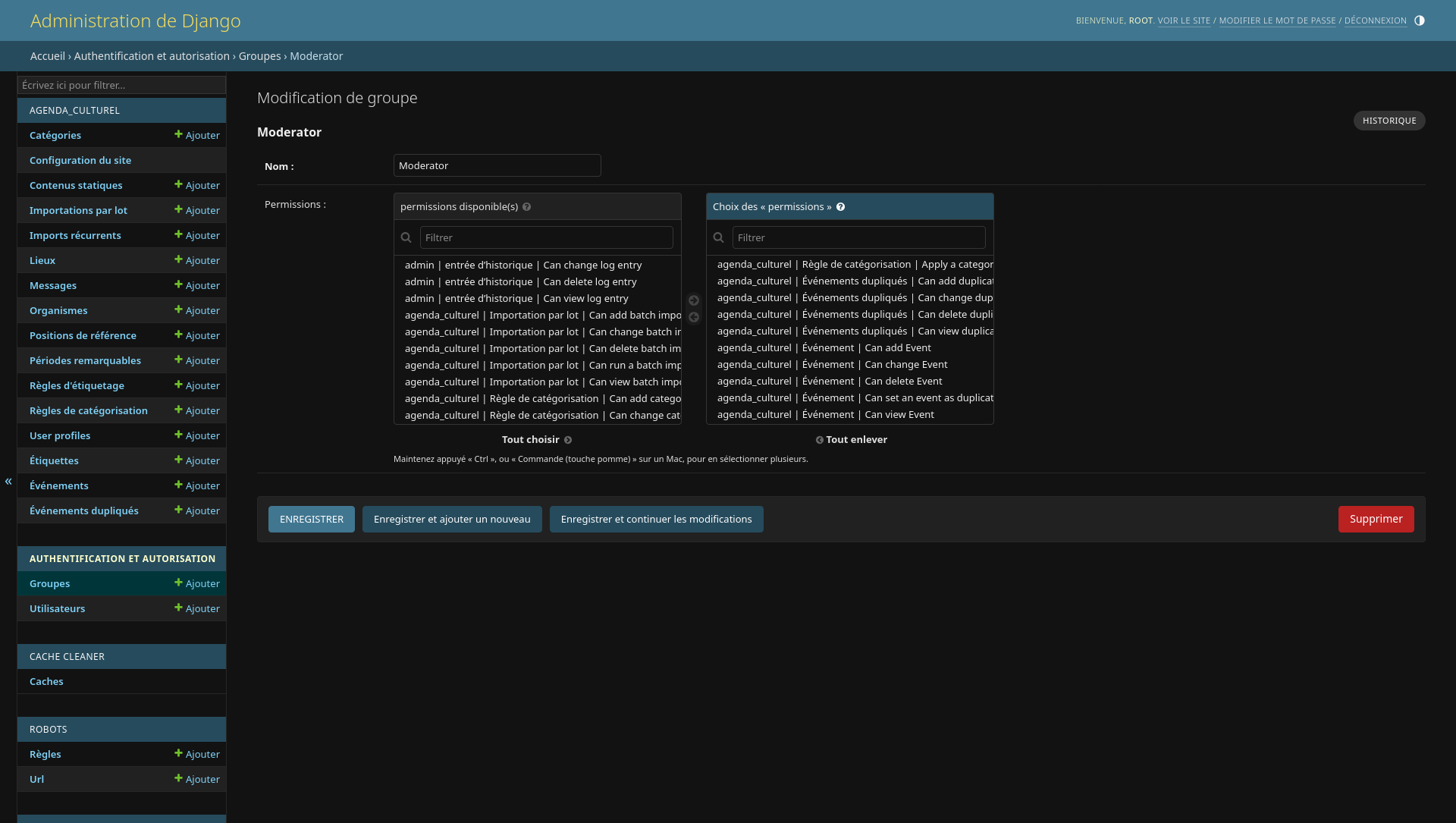Viewport: 1456px width, 823px height.
Task: Open the HISTORIQUE button
Action: 1389,121
